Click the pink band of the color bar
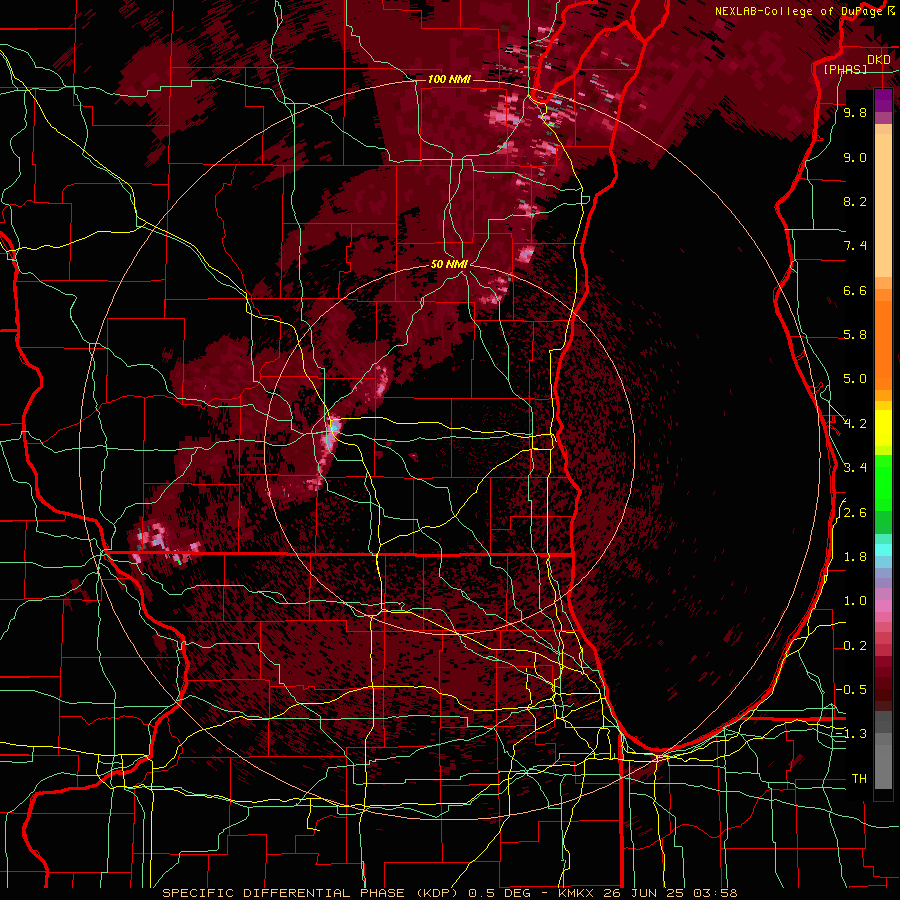Screen dimensions: 900x900 pyautogui.click(x=883, y=606)
